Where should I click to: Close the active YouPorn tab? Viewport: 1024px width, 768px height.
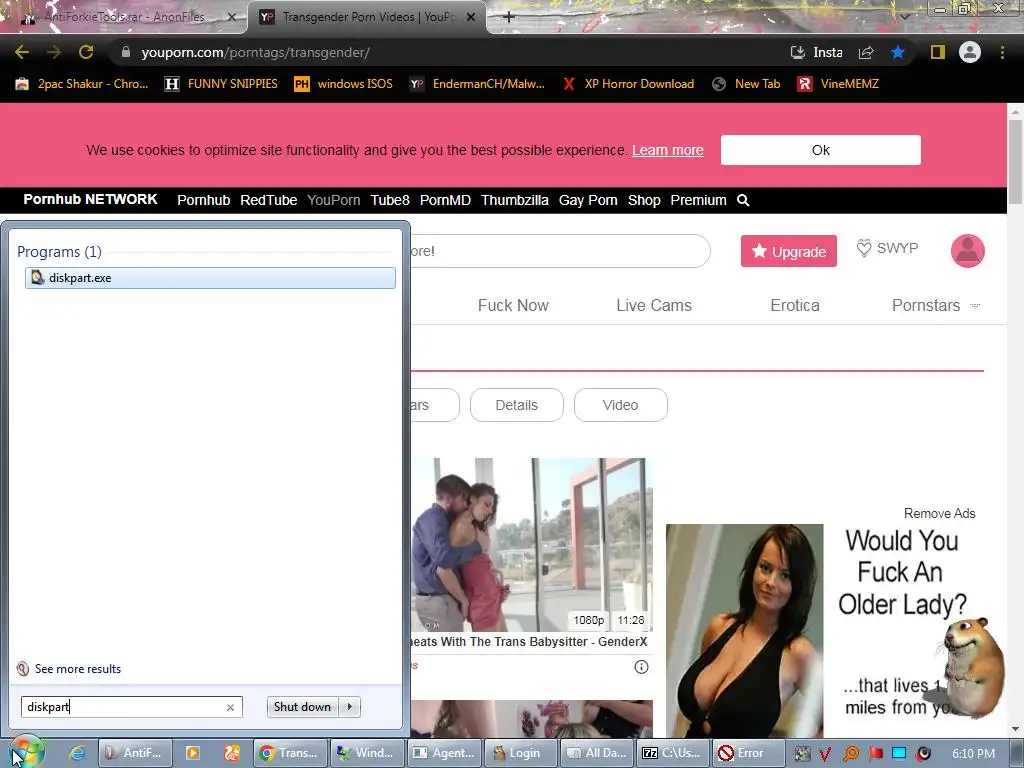(x=471, y=17)
